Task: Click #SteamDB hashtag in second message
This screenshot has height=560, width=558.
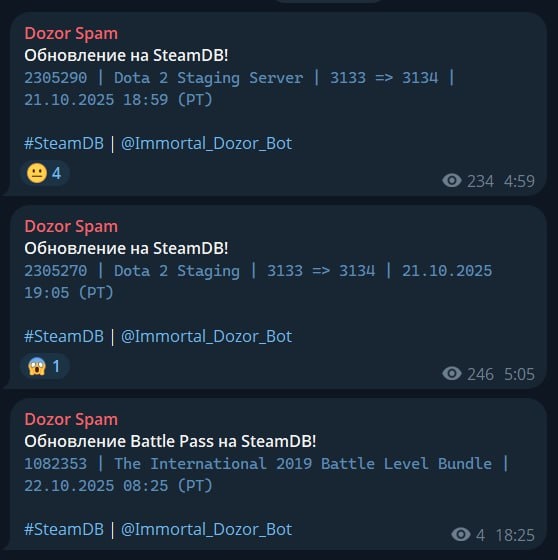Action: pos(64,336)
